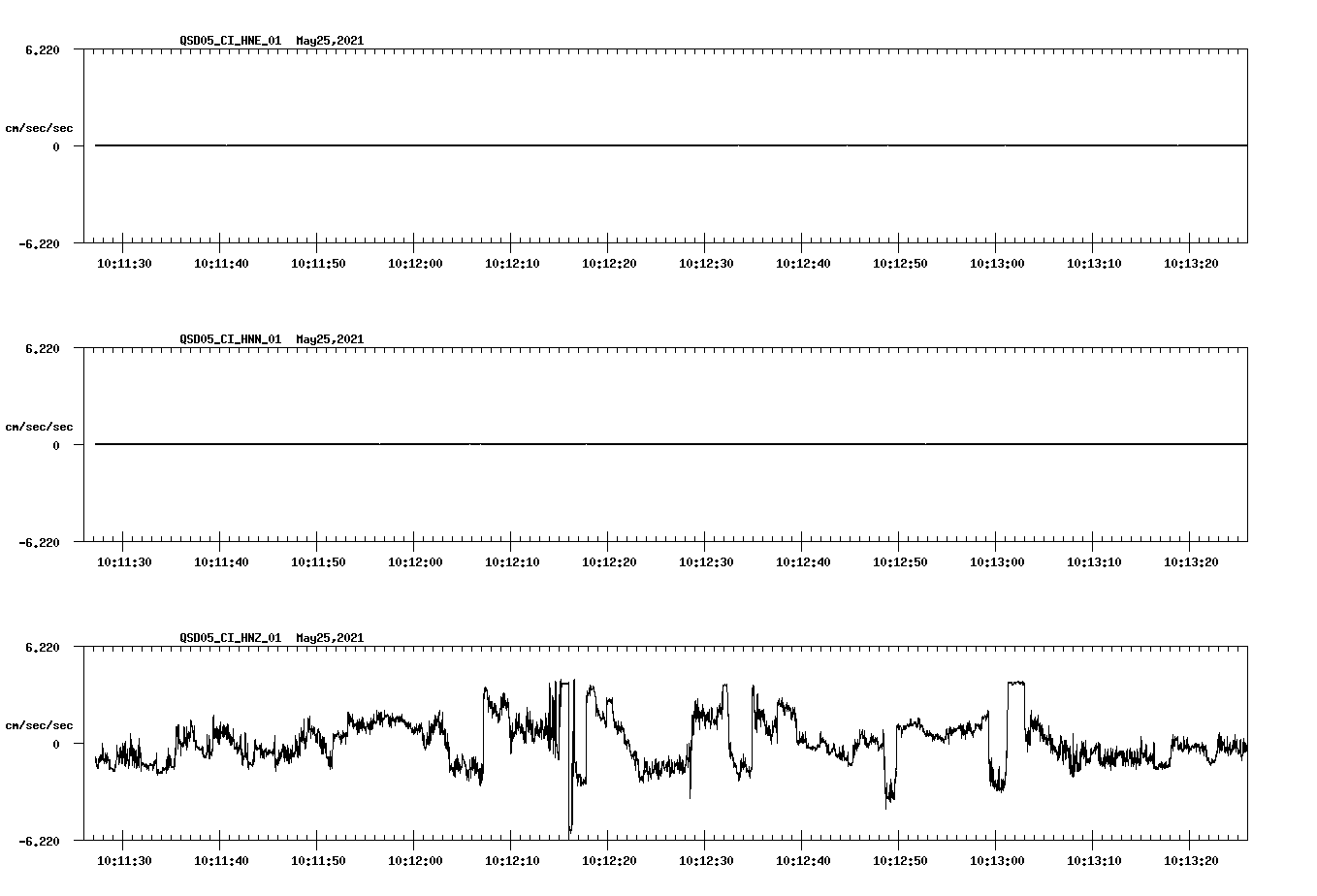Click the flat HNN waveform trace
The height and width of the screenshot is (896, 1317).
coord(582,444)
